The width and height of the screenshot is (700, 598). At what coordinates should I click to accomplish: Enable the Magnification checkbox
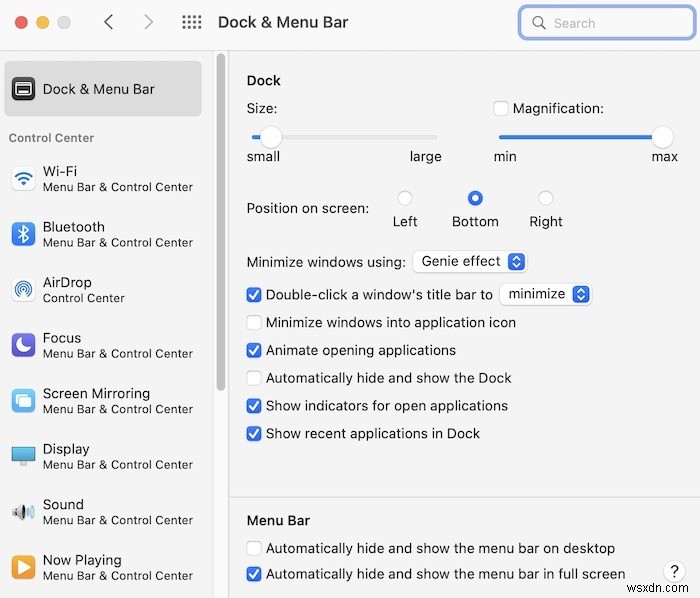point(501,108)
